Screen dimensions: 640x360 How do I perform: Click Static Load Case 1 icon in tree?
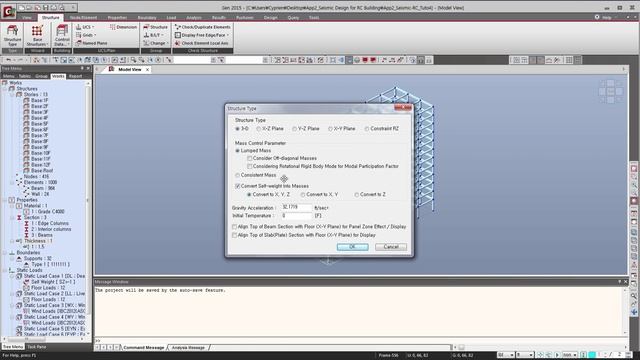coord(19,276)
